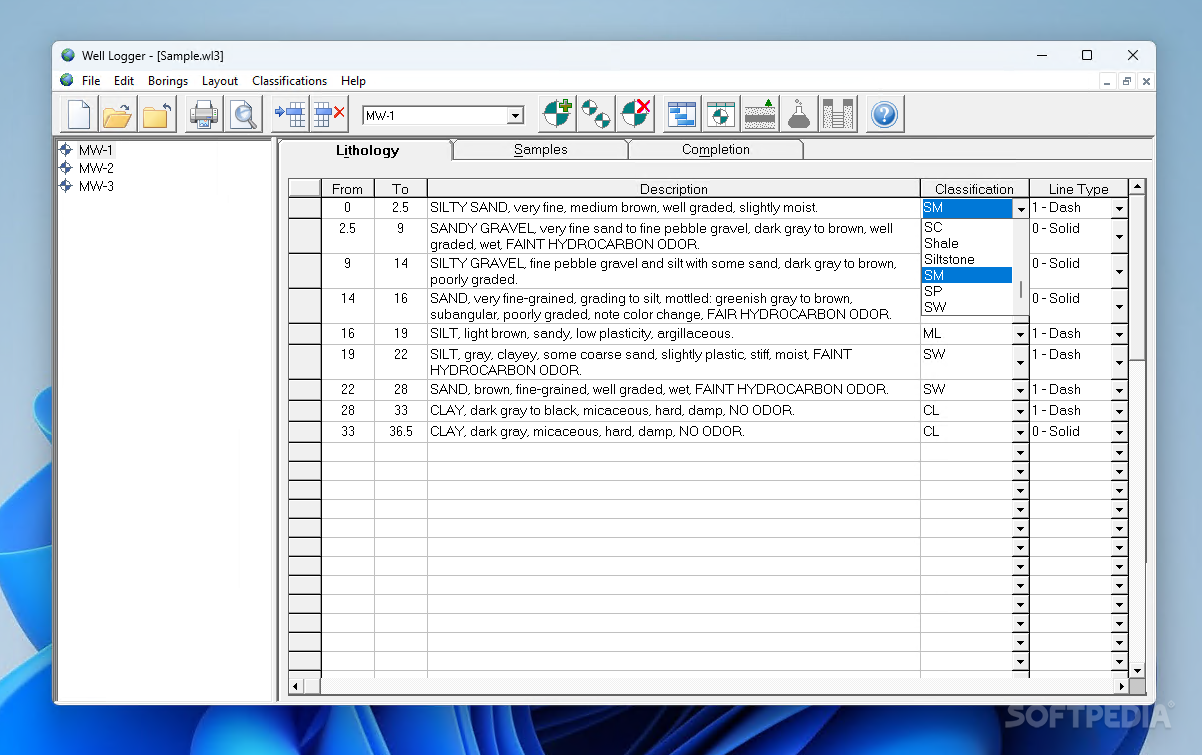Image resolution: width=1202 pixels, height=755 pixels.
Task: Select the MW-1 boring in tree
Action: [x=96, y=150]
